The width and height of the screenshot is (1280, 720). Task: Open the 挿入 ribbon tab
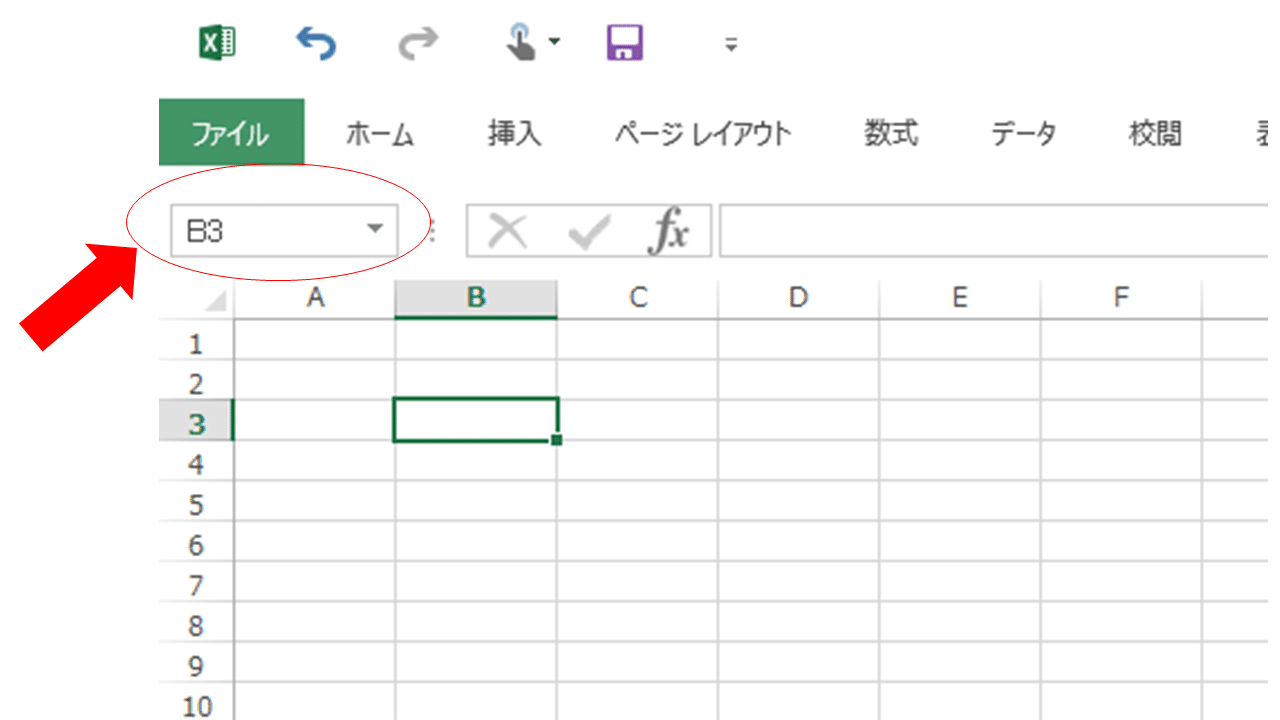[x=514, y=133]
